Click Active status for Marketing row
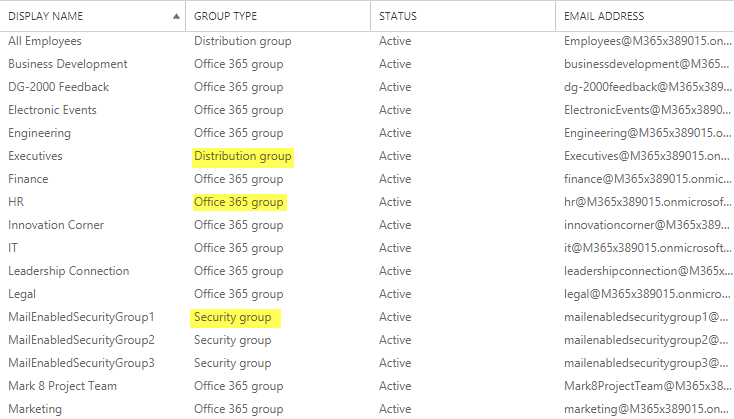Viewport: 734px width, 419px height. 395,409
